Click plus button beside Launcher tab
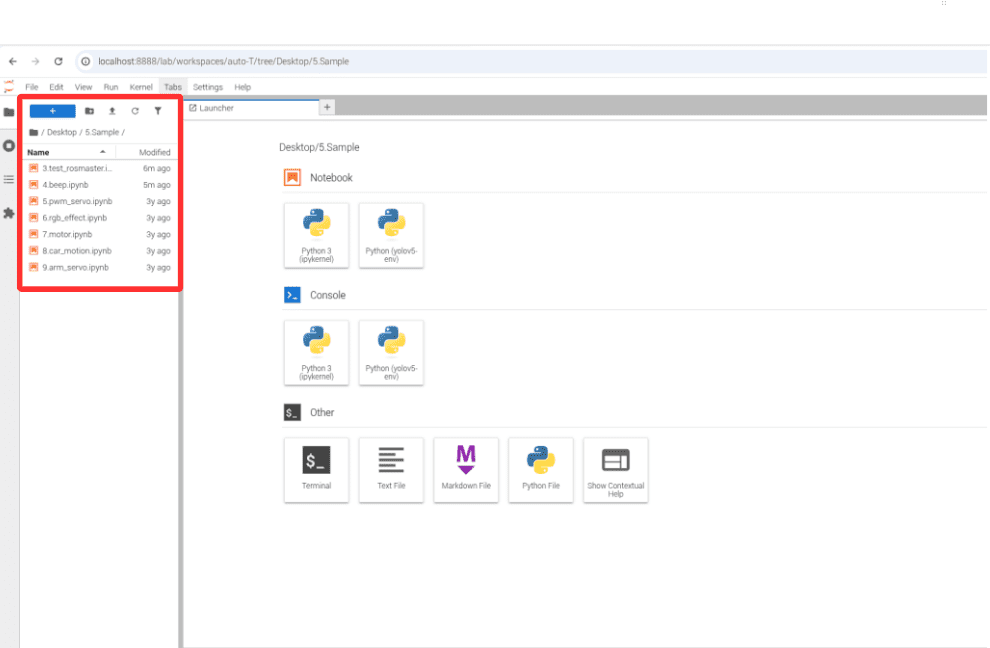Viewport: 990px width, 648px height. point(327,107)
